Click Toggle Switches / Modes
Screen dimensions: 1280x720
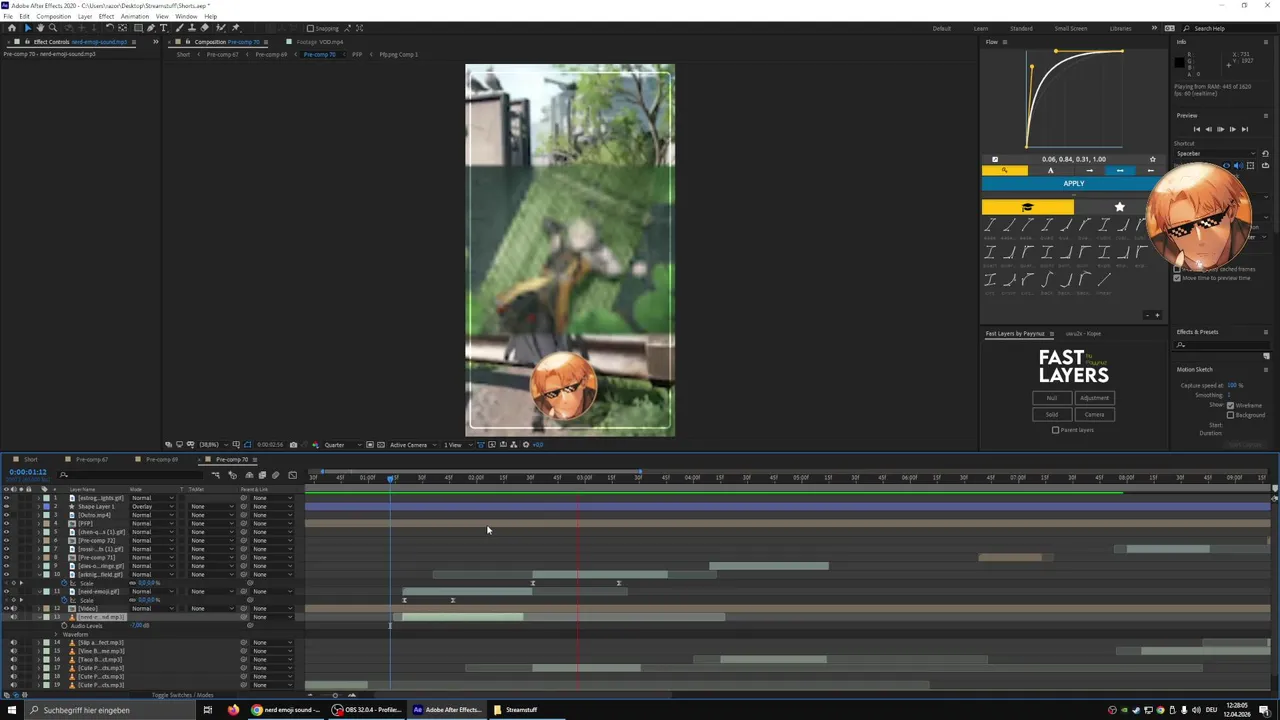click(x=183, y=695)
